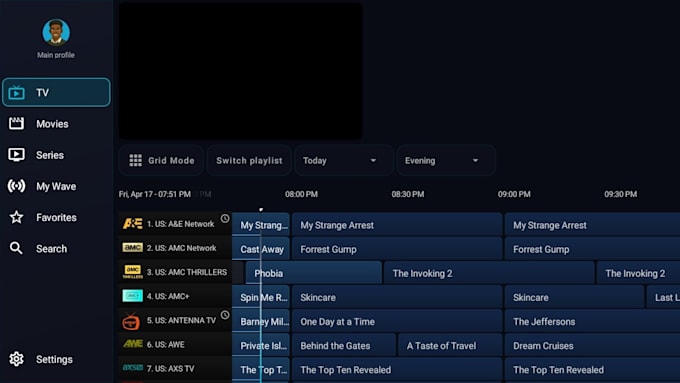Viewport: 680px width, 383px height.
Task: Click the AXS TV channel logo
Action: [133, 367]
